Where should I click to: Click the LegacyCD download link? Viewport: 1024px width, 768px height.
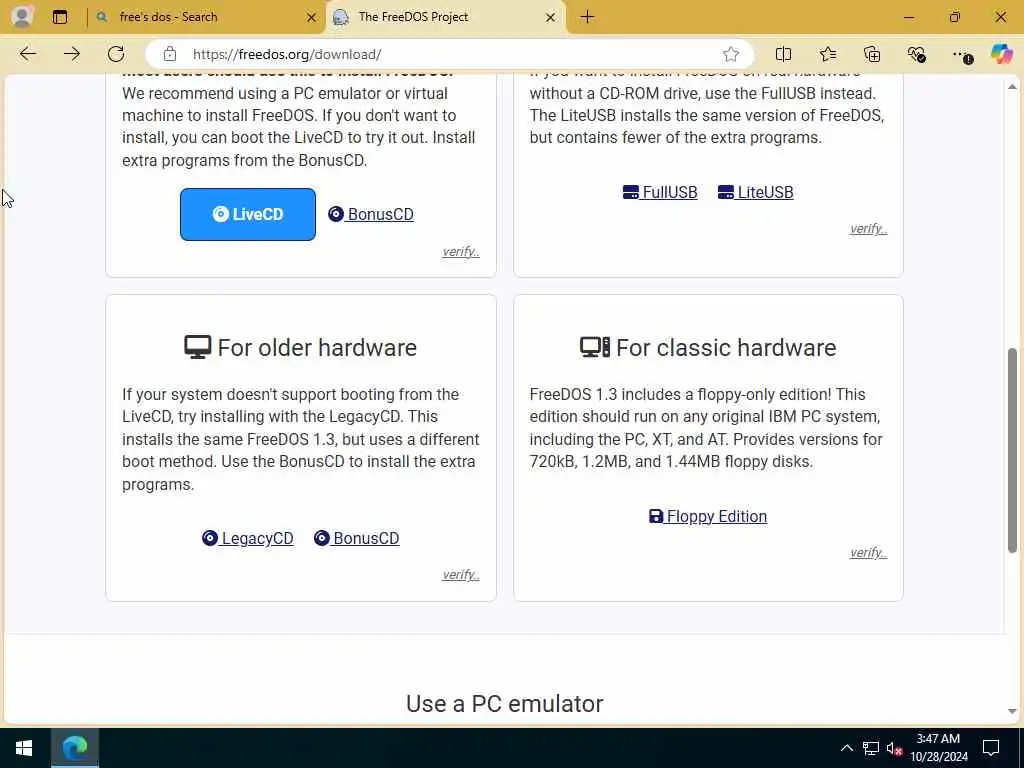point(248,538)
